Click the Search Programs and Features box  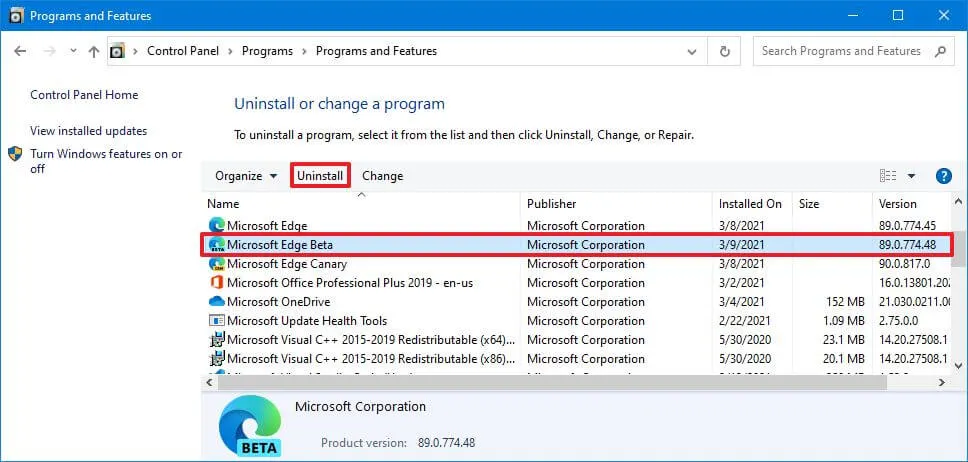840,51
